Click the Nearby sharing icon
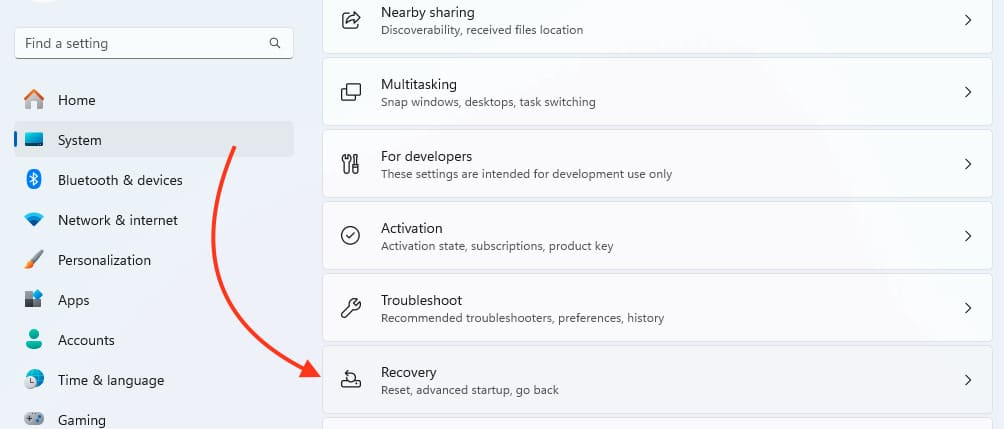 point(351,20)
